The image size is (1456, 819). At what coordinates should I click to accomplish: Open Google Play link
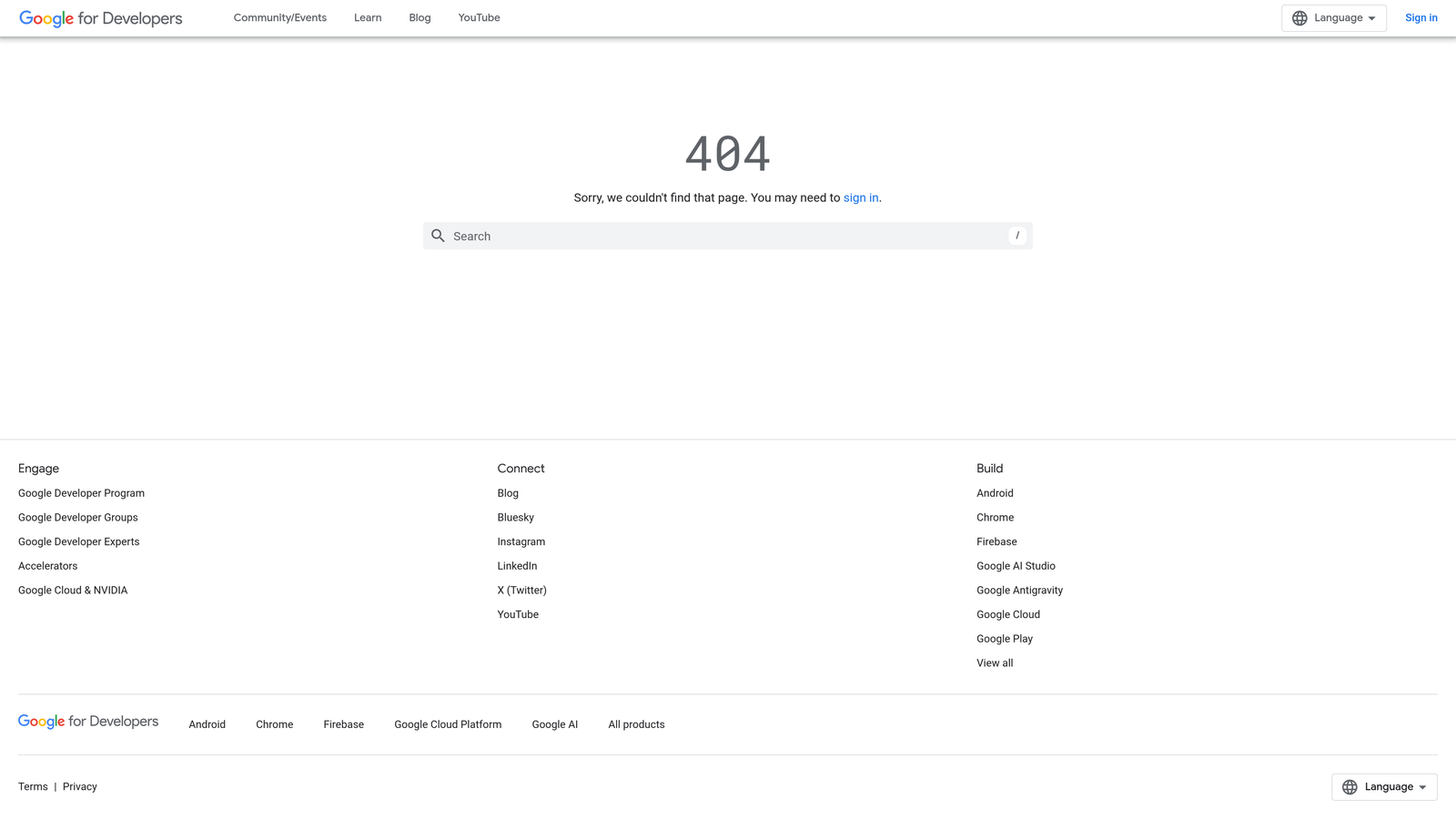click(x=1005, y=639)
